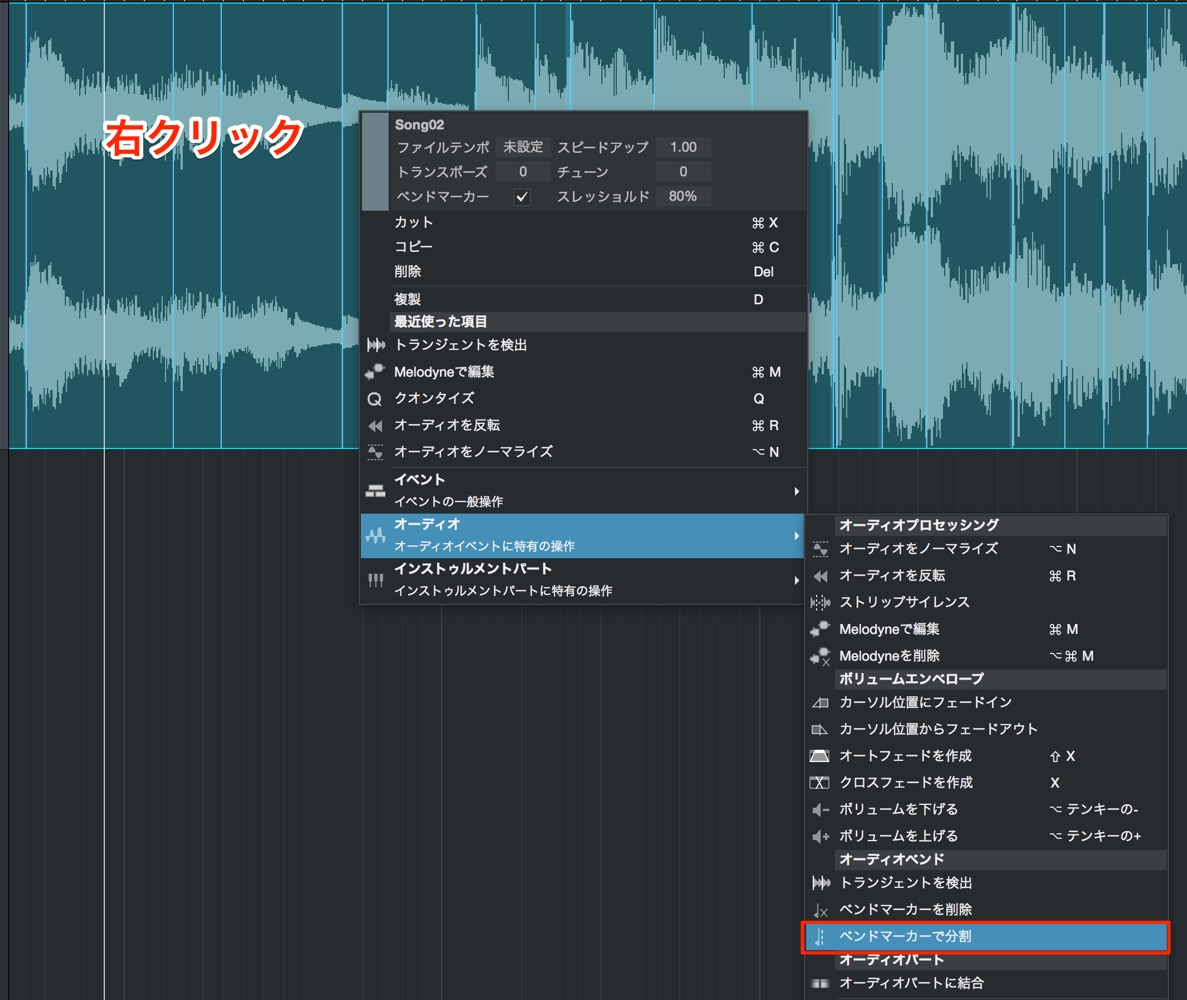Screen dimensions: 1187x1000
Task: Click the トランジェントを検出 icon under 最近使った項目
Action: tap(375, 345)
